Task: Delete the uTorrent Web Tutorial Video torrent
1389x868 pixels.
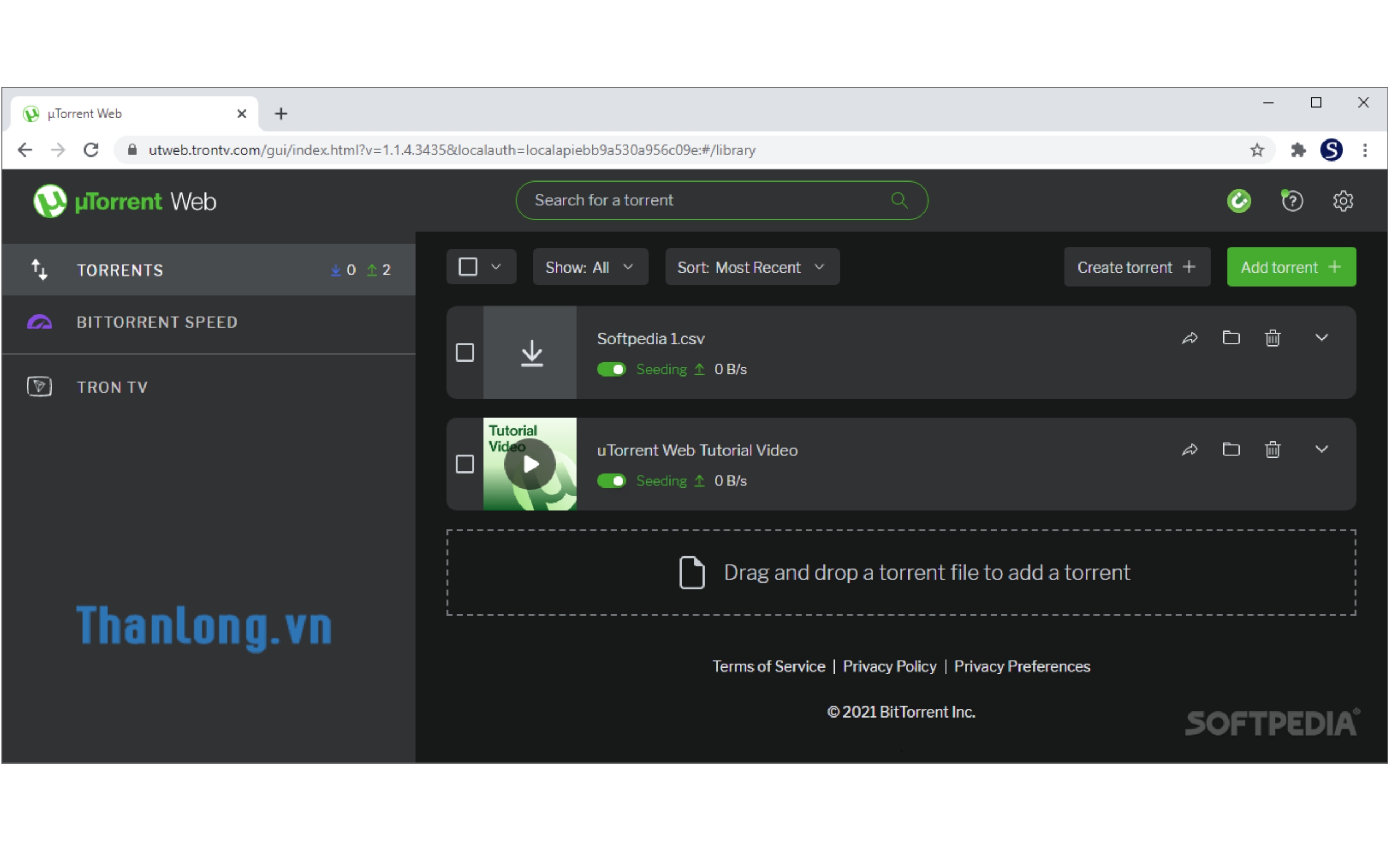Action: click(1272, 449)
